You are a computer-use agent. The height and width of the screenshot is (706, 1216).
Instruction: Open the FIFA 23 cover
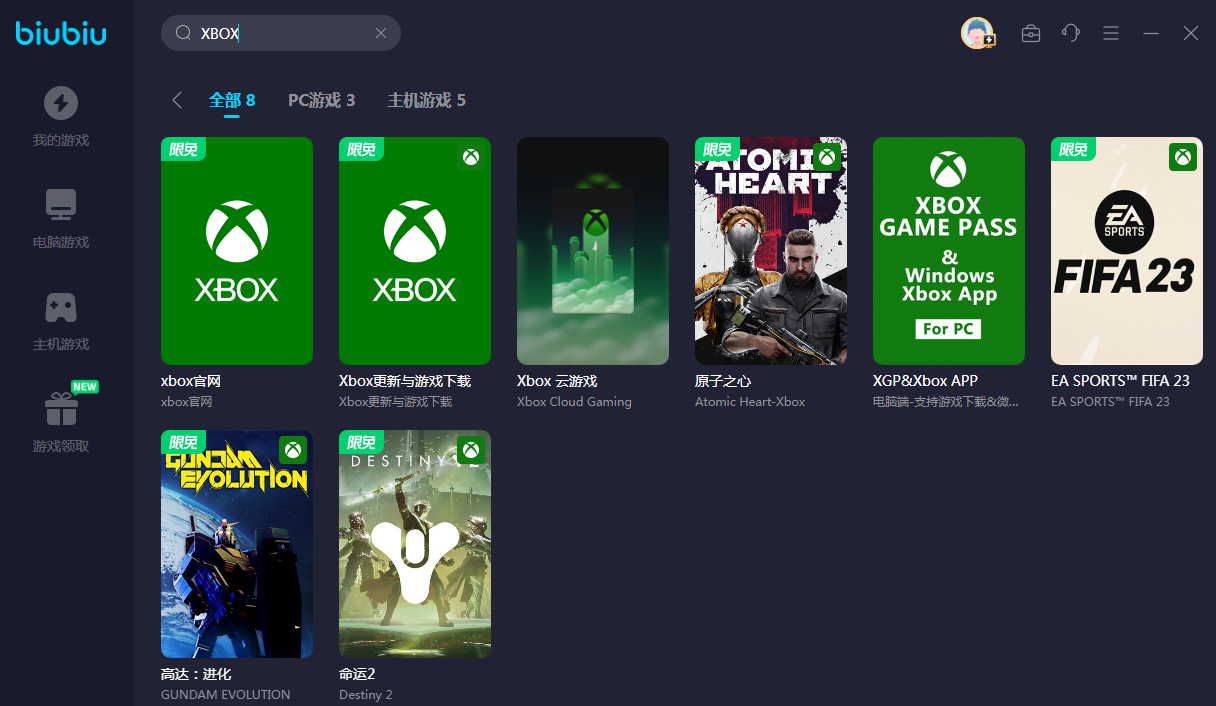[x=1127, y=251]
